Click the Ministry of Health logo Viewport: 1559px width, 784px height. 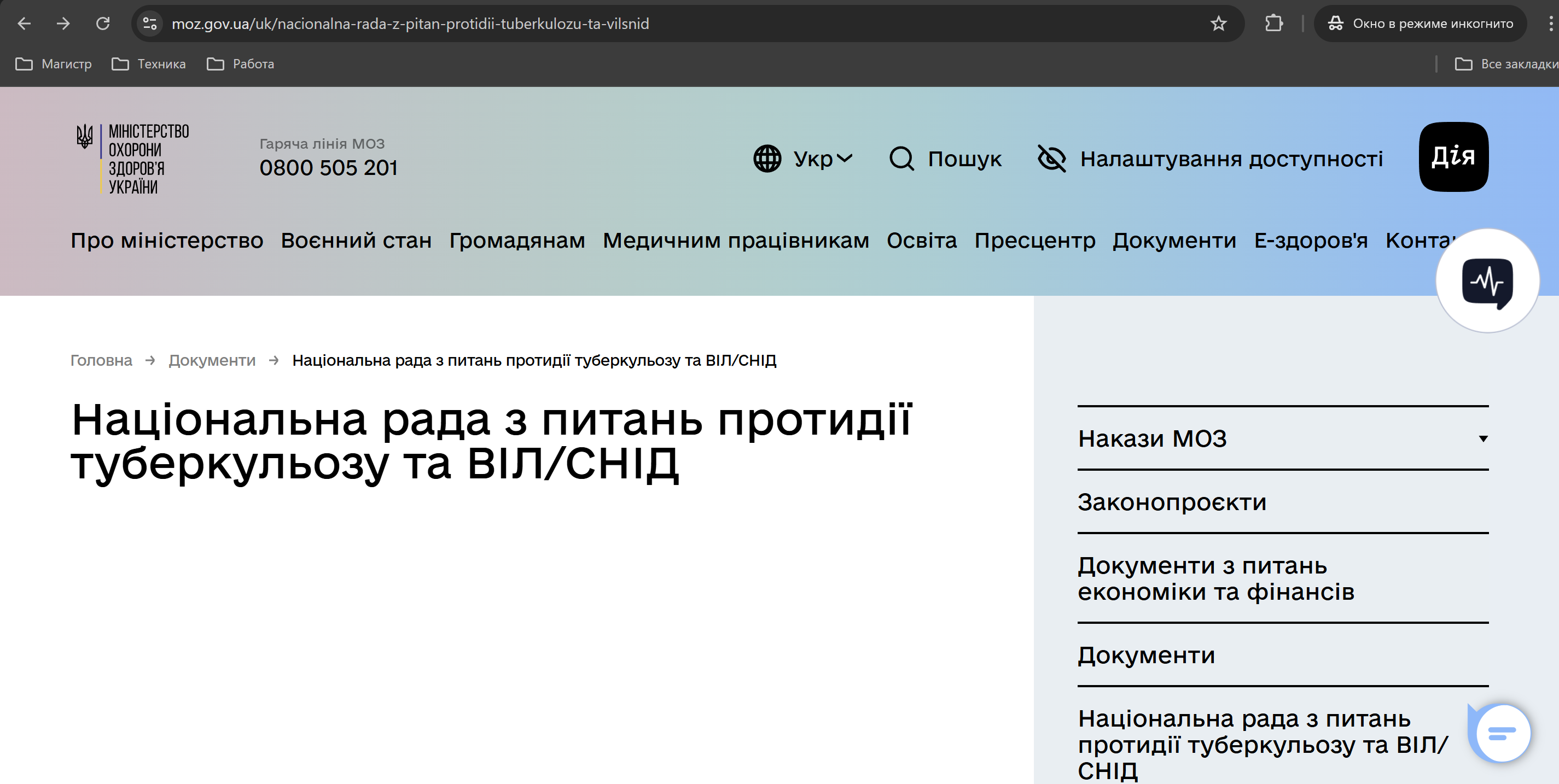[133, 159]
